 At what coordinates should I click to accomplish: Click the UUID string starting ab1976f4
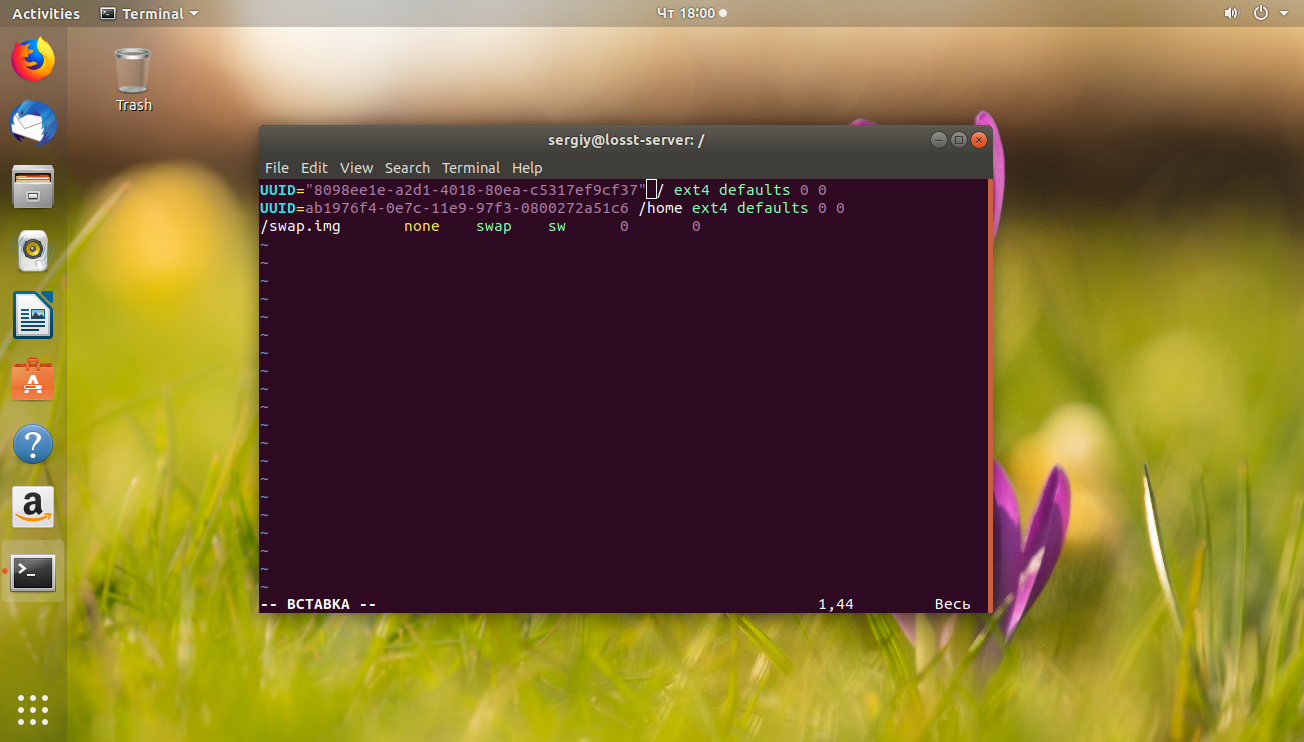467,208
